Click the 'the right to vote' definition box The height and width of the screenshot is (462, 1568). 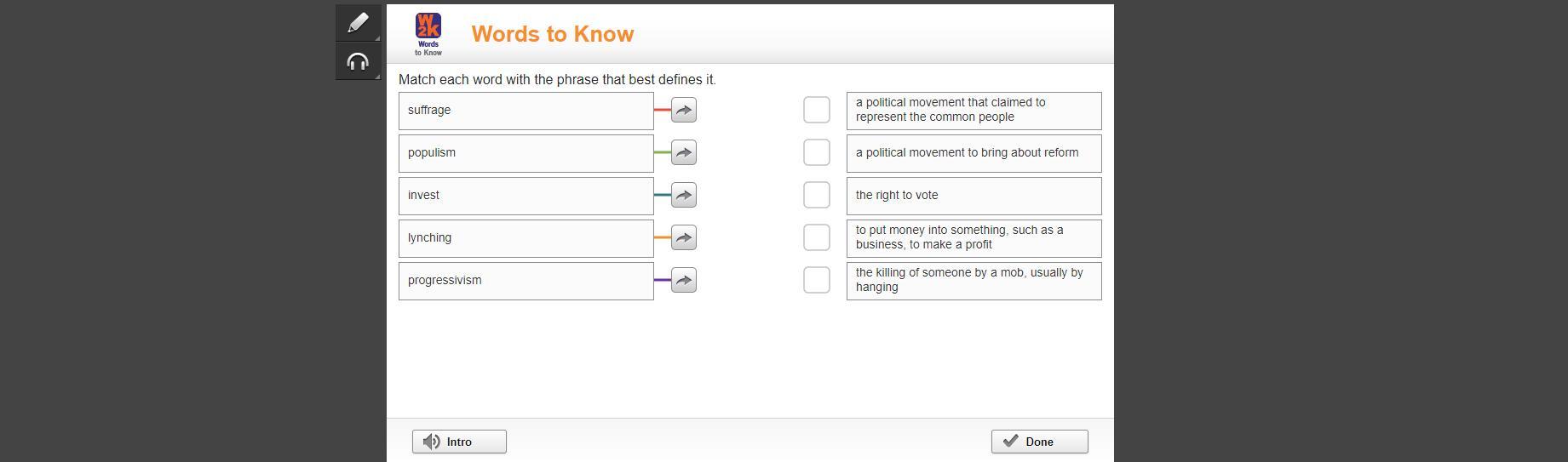(x=974, y=196)
